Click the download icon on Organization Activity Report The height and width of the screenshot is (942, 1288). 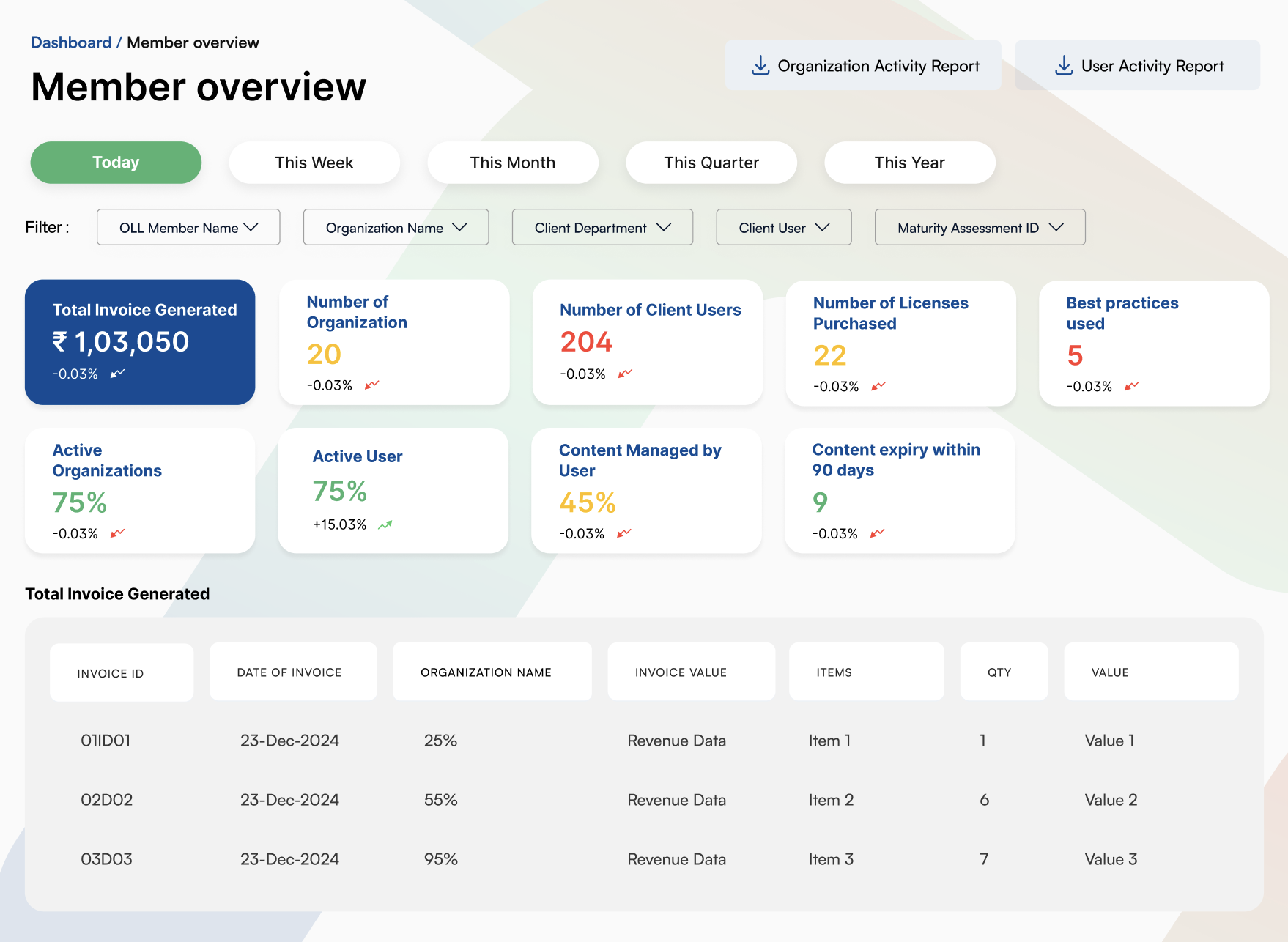click(759, 64)
